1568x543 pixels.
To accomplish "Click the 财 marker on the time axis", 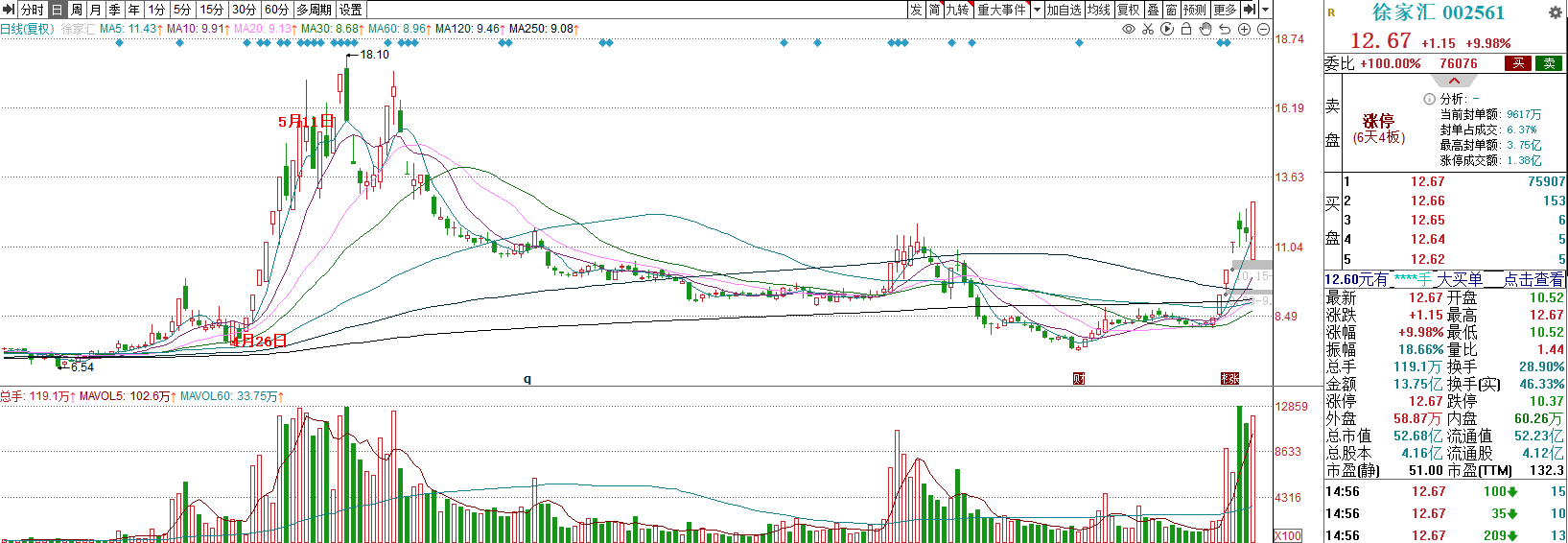I will click(x=1079, y=379).
